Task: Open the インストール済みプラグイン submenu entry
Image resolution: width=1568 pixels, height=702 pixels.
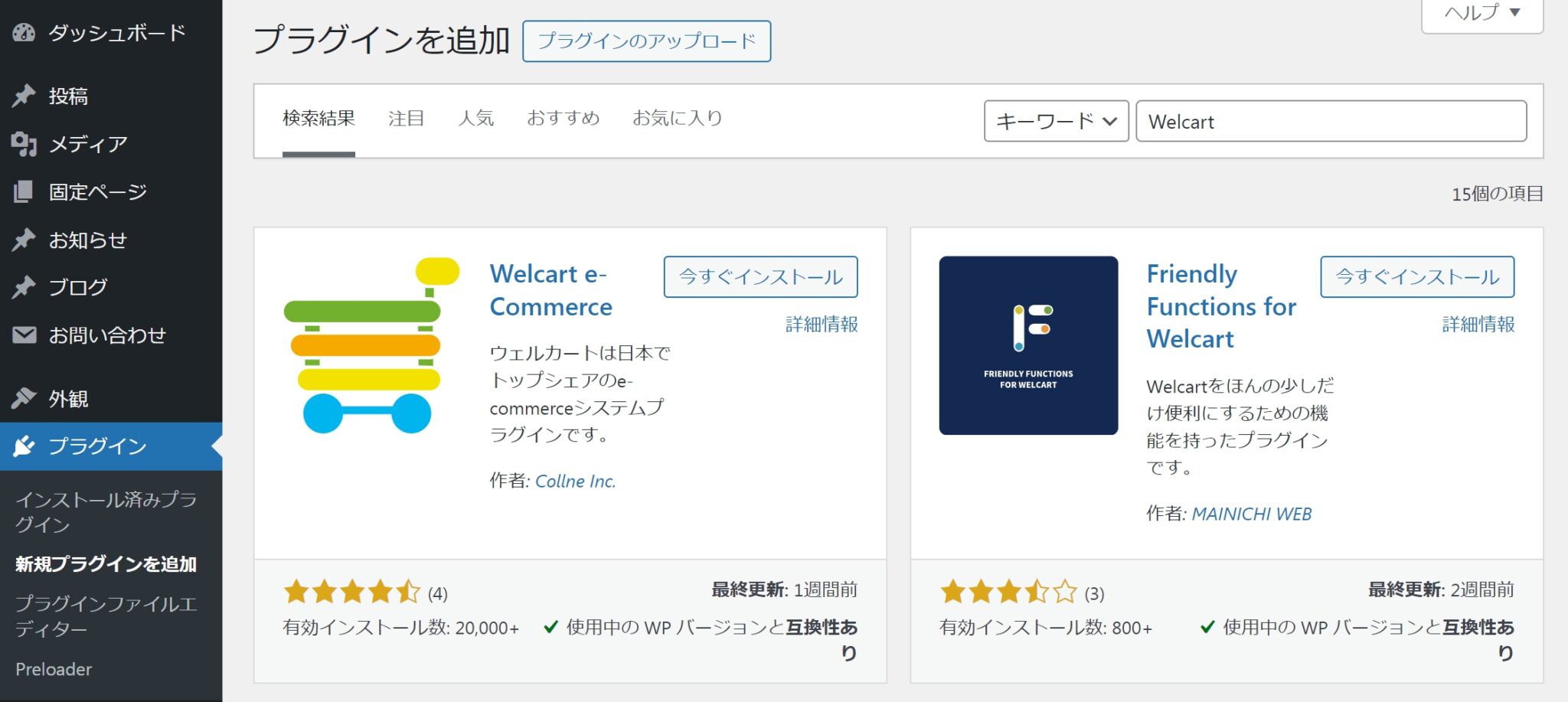Action: pos(106,511)
